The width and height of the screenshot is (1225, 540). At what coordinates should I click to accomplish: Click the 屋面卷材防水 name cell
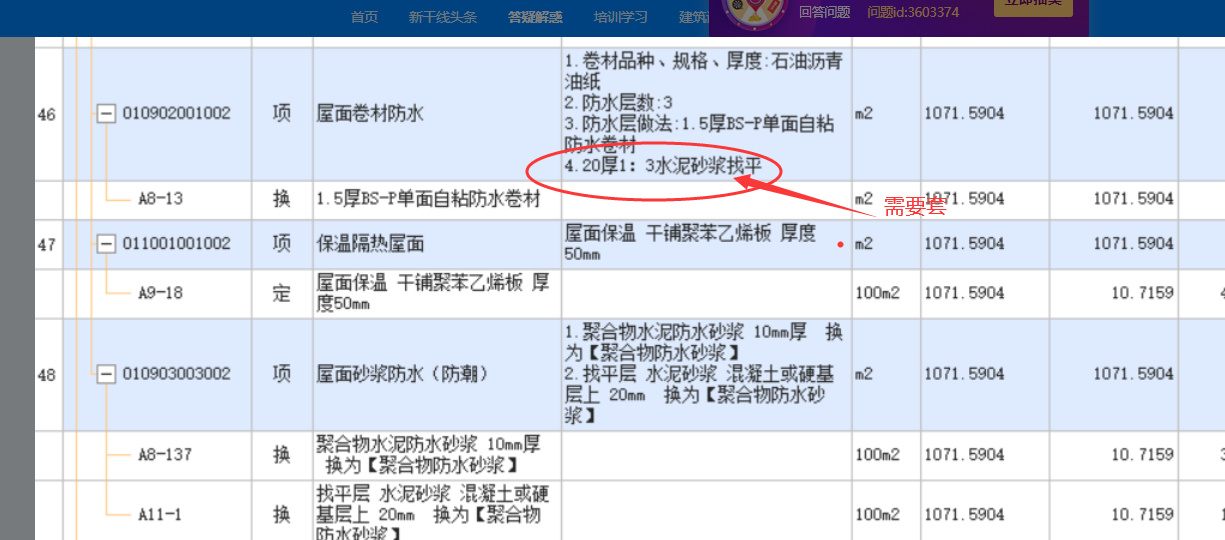[437, 113]
